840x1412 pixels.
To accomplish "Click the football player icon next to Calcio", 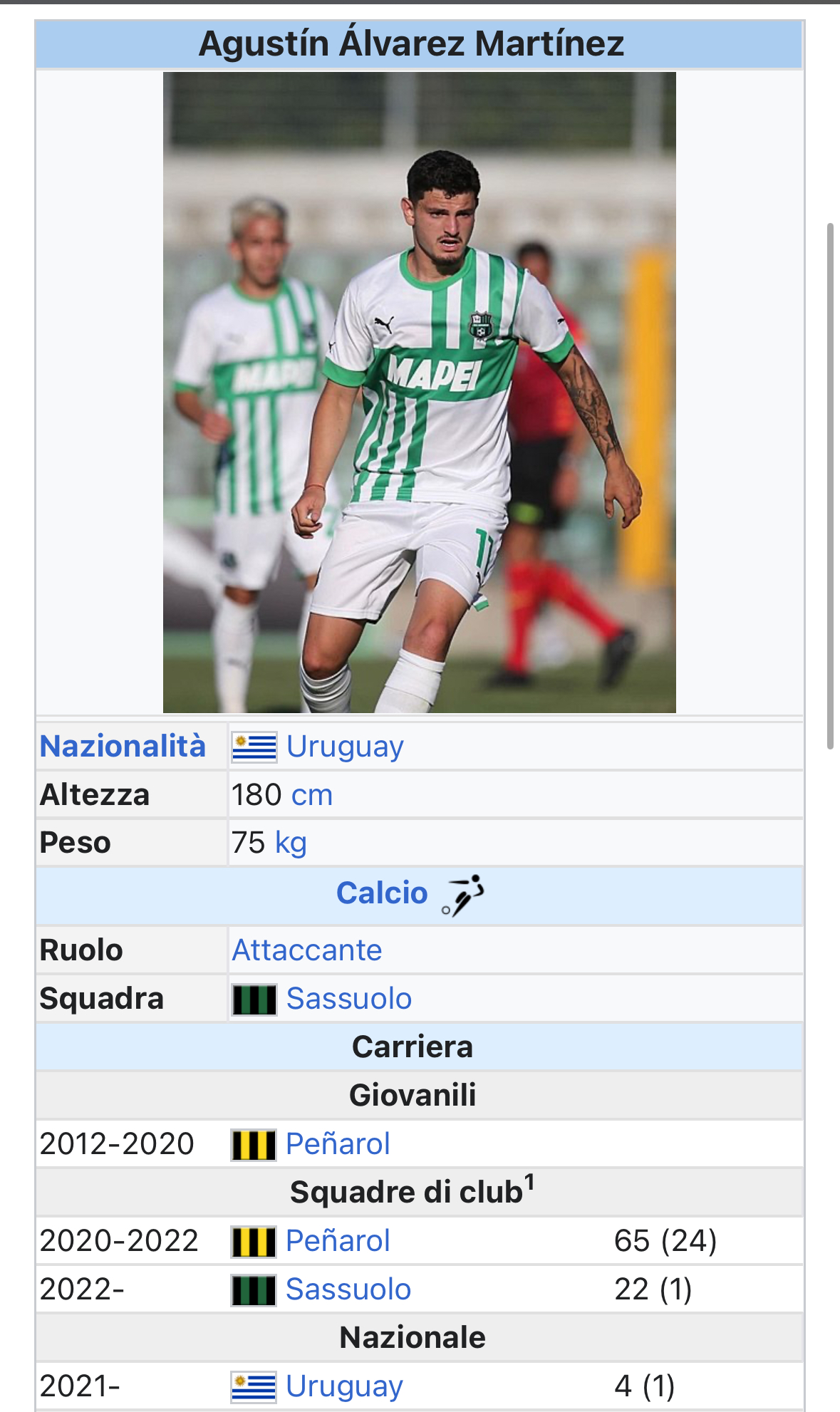I will 462,895.
